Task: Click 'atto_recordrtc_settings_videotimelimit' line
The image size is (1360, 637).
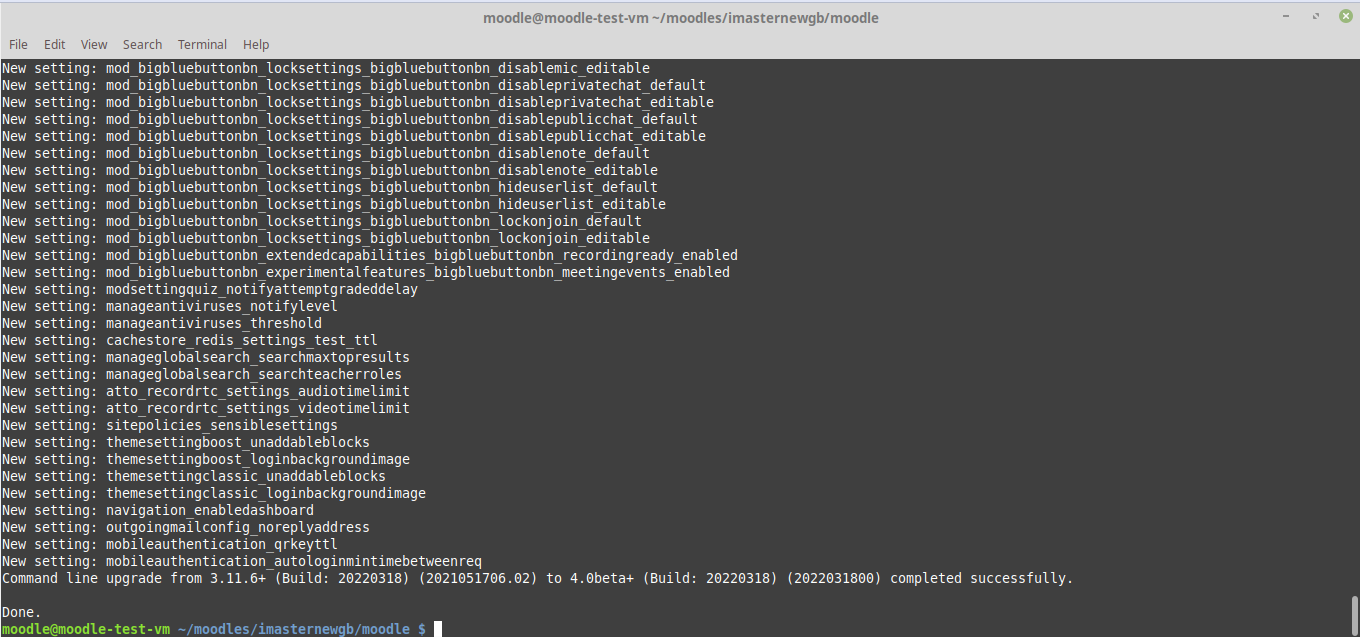Action: point(206,408)
